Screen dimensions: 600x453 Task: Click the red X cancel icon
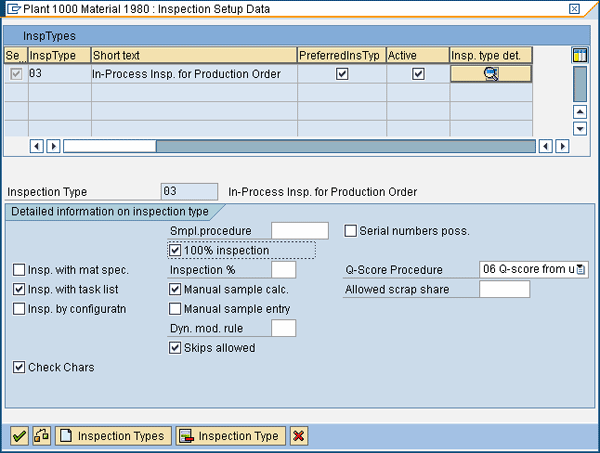[298, 436]
